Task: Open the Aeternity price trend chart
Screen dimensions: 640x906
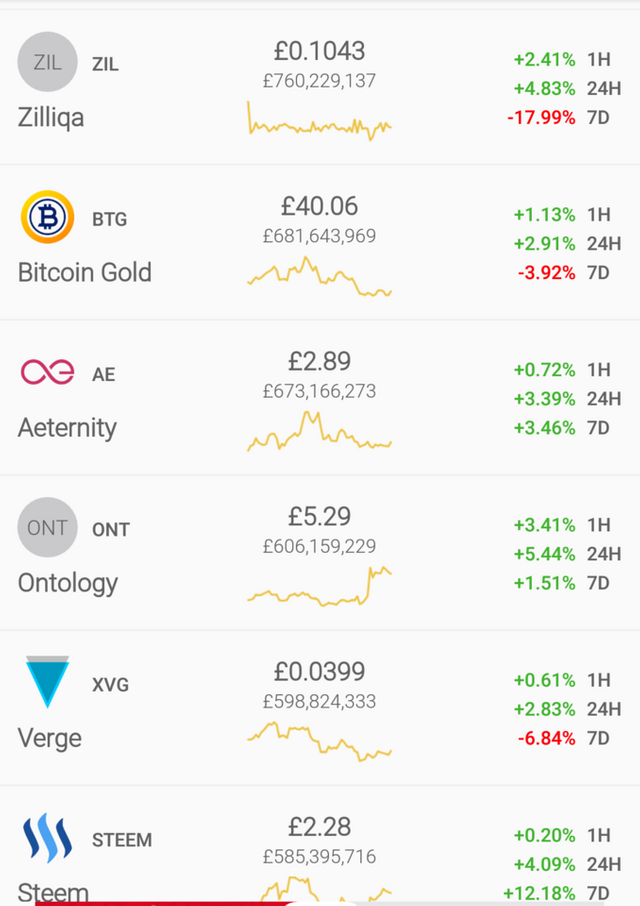Action: click(x=319, y=431)
